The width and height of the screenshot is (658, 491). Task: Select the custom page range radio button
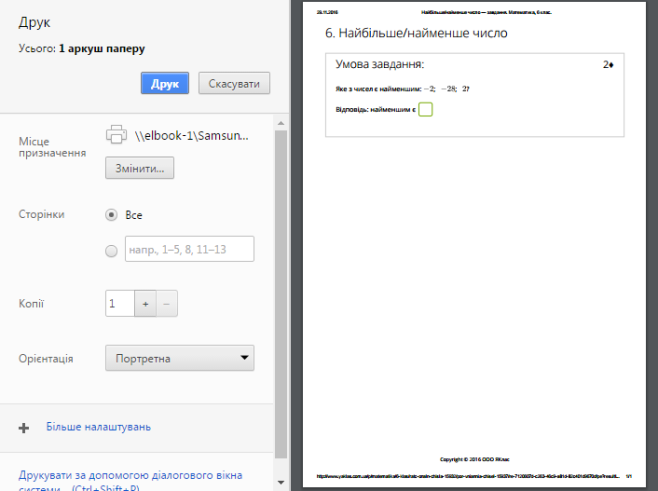[x=111, y=250]
